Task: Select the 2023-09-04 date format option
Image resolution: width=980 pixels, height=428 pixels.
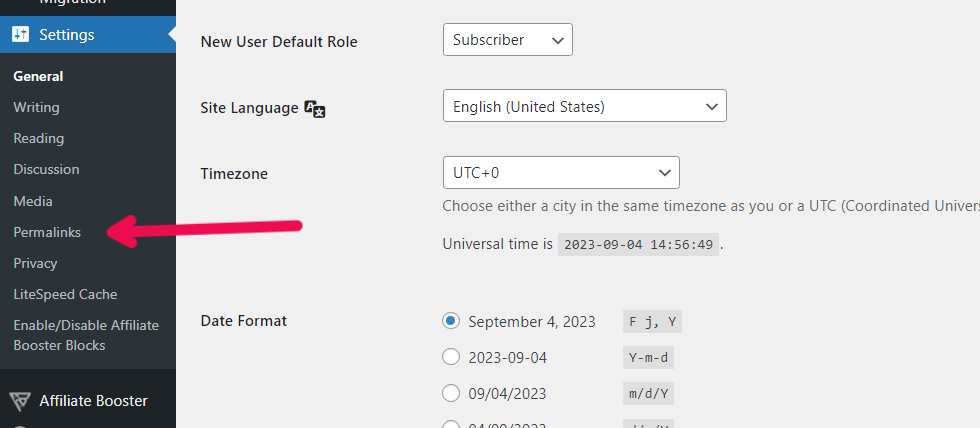Action: [451, 357]
